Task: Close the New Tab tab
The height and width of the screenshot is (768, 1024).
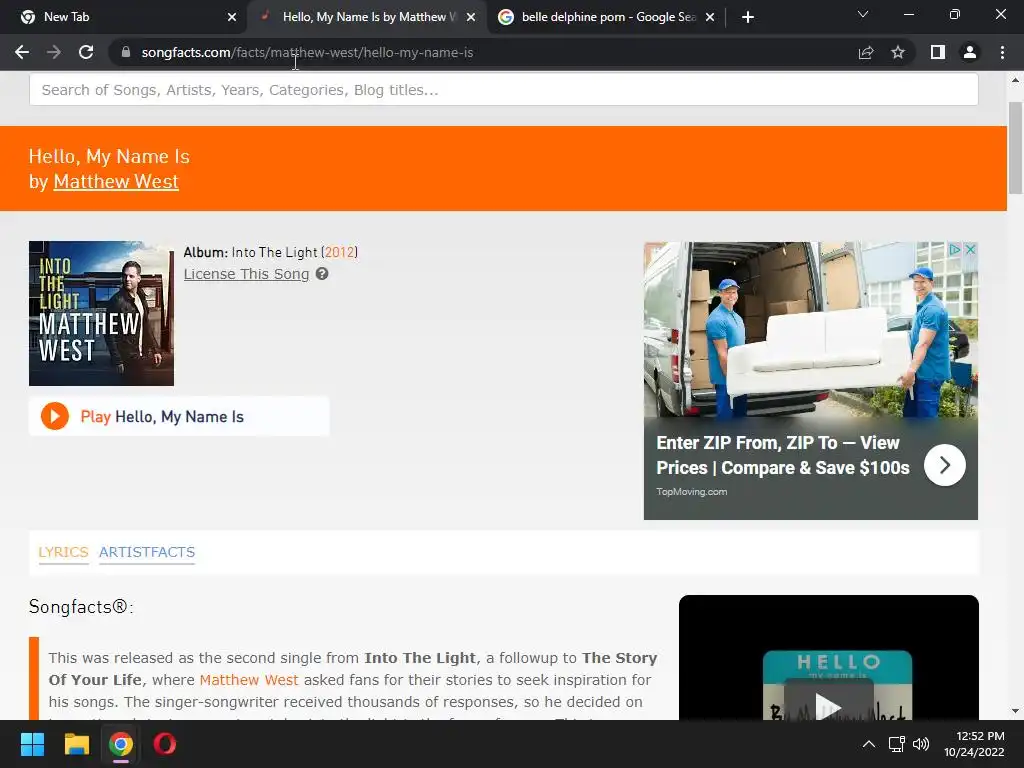Action: pos(232,17)
